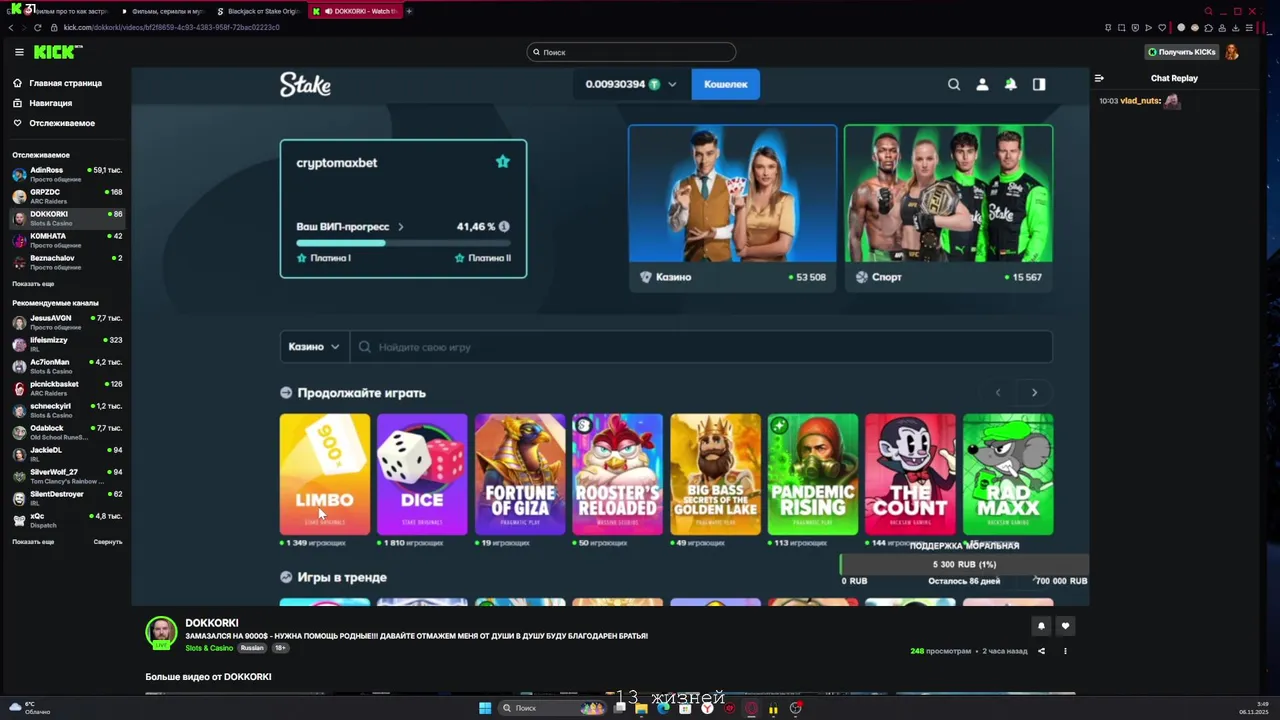
Task: Click the VIP progress bar
Action: click(x=403, y=243)
